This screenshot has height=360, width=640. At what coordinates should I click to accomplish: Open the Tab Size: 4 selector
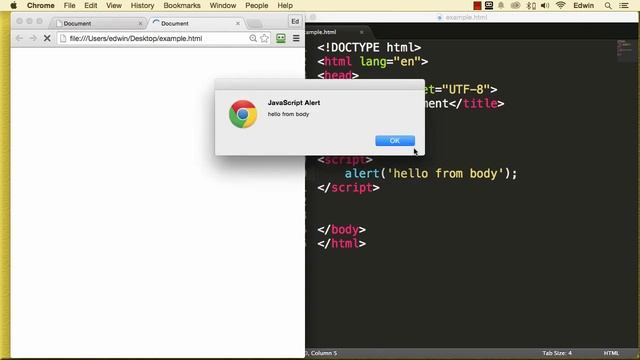coord(557,353)
